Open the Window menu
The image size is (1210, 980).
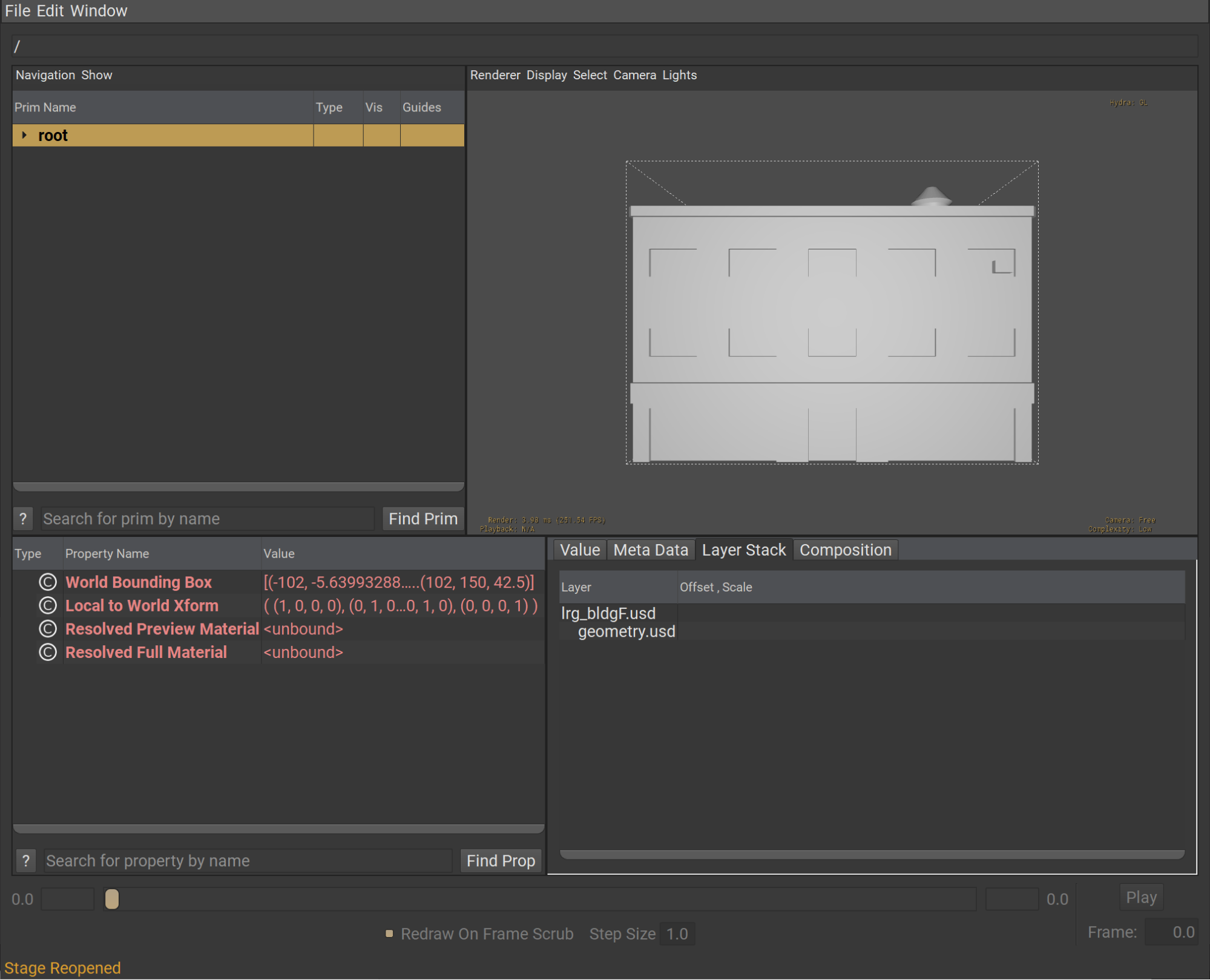click(x=99, y=11)
